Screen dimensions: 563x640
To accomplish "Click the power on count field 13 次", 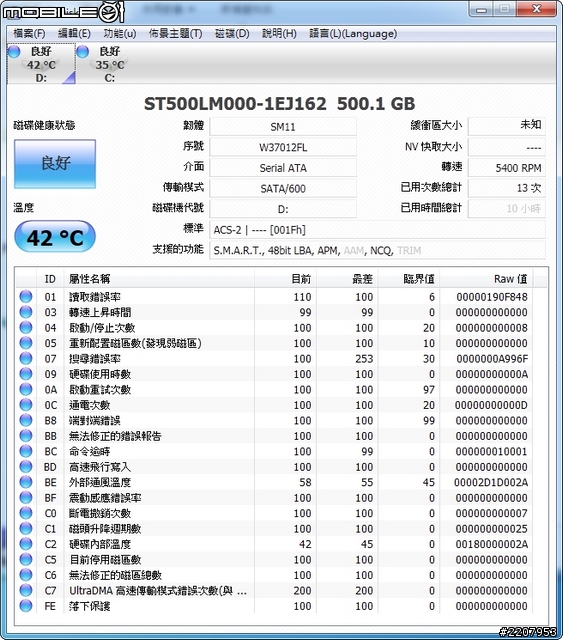I will point(507,189).
